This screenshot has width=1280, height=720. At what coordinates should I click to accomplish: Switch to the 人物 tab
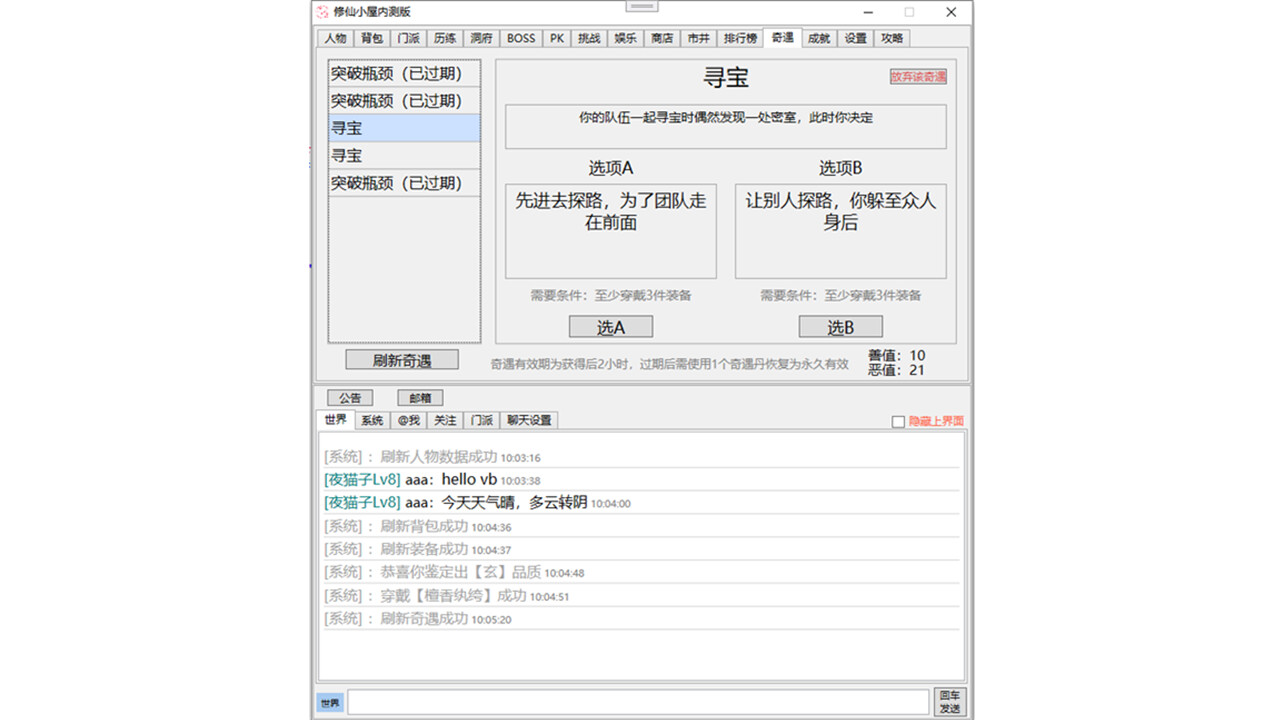click(335, 38)
